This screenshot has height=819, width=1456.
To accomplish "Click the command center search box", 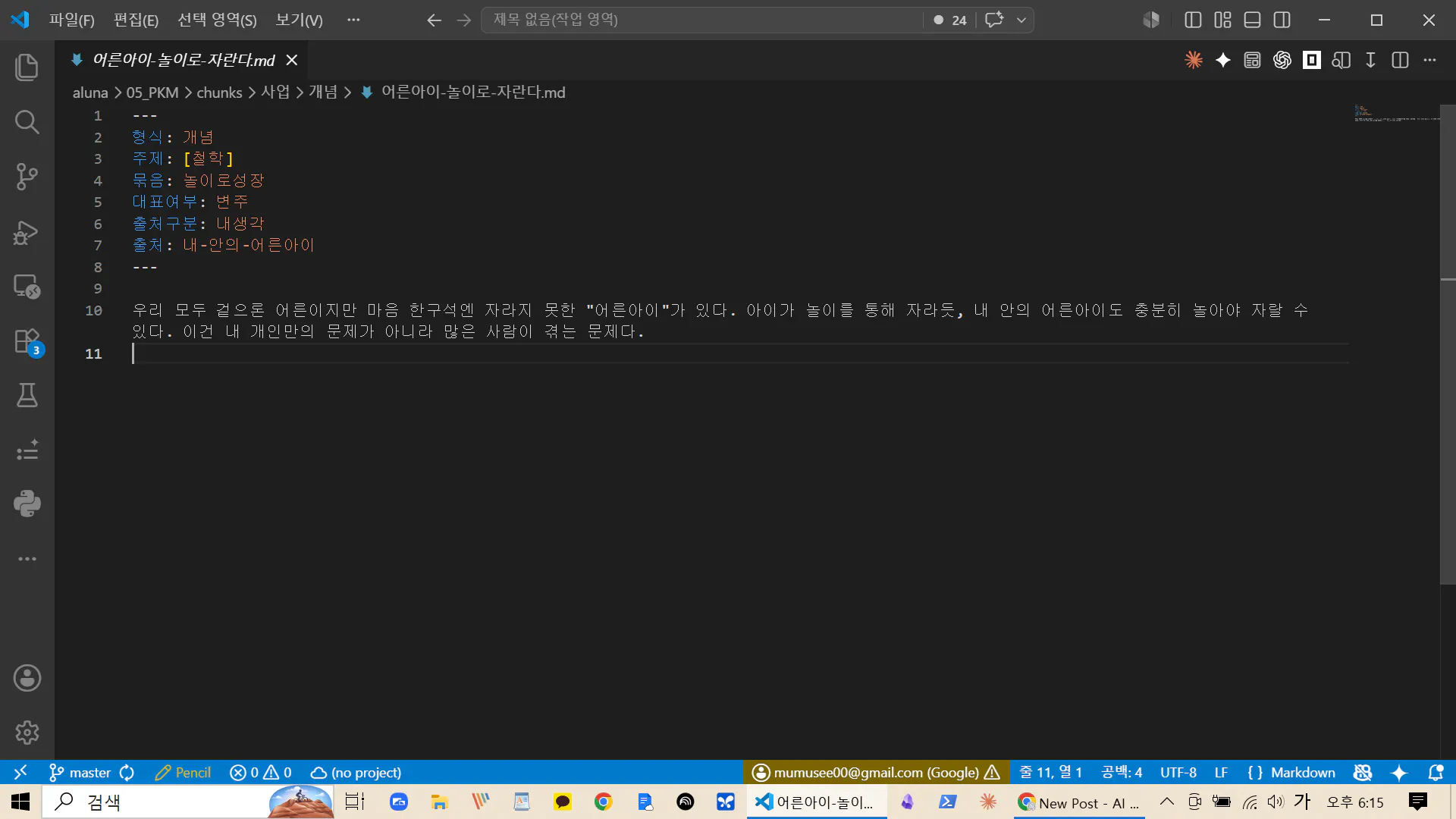I will coord(701,20).
